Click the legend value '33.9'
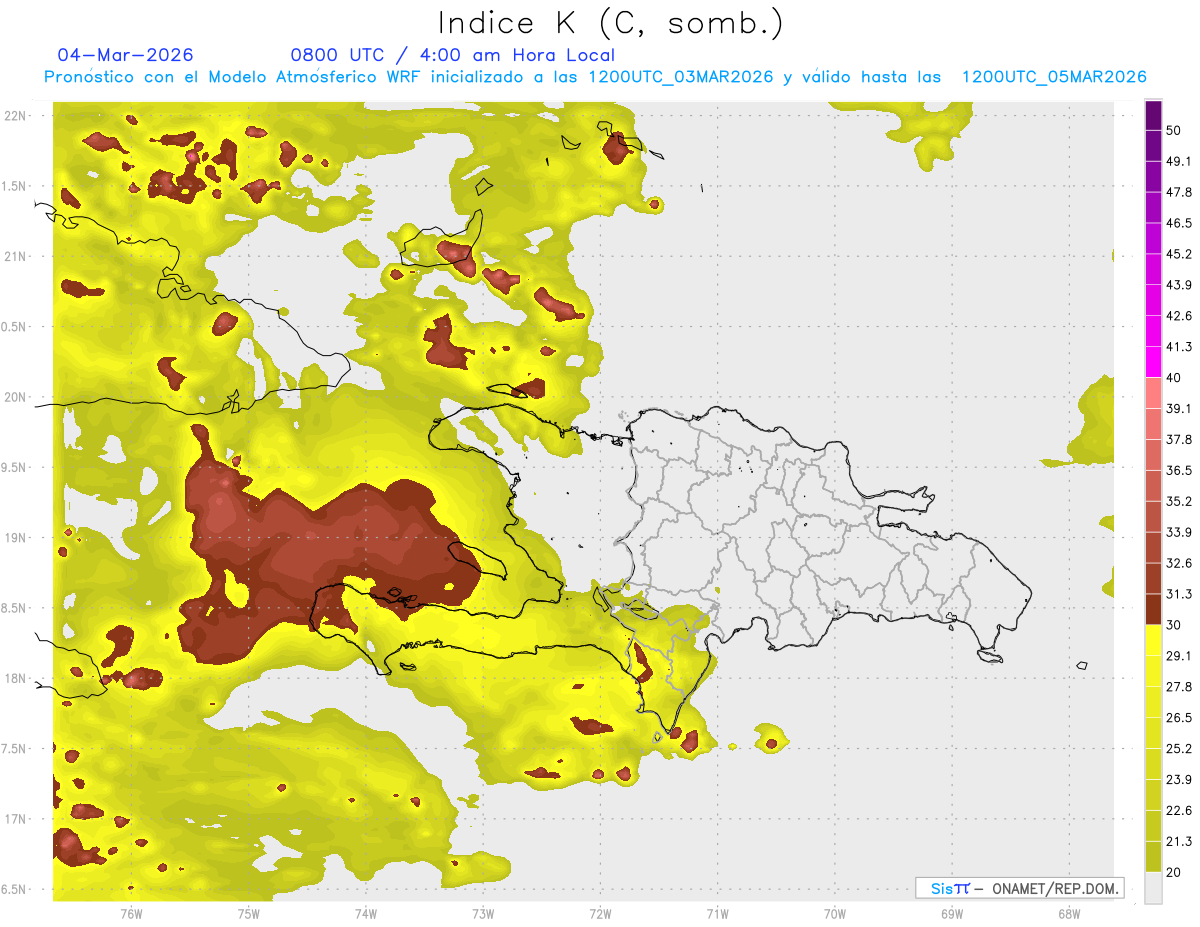This screenshot has height=927, width=1200. (x=1179, y=533)
